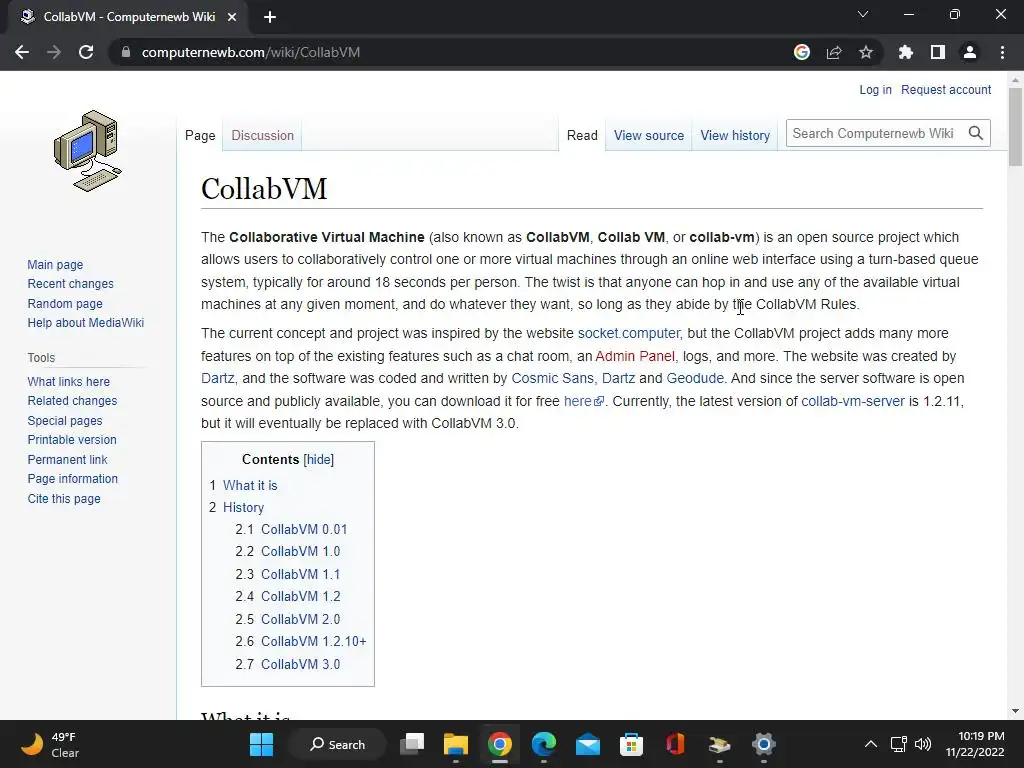
Task: Click the Chrome taskbar icon
Action: [500, 744]
